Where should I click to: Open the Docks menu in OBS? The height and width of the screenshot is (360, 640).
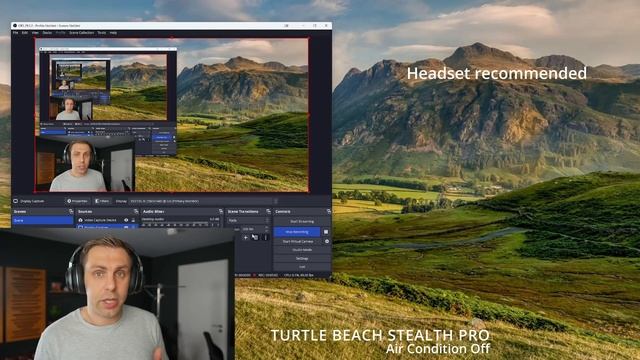click(x=47, y=33)
